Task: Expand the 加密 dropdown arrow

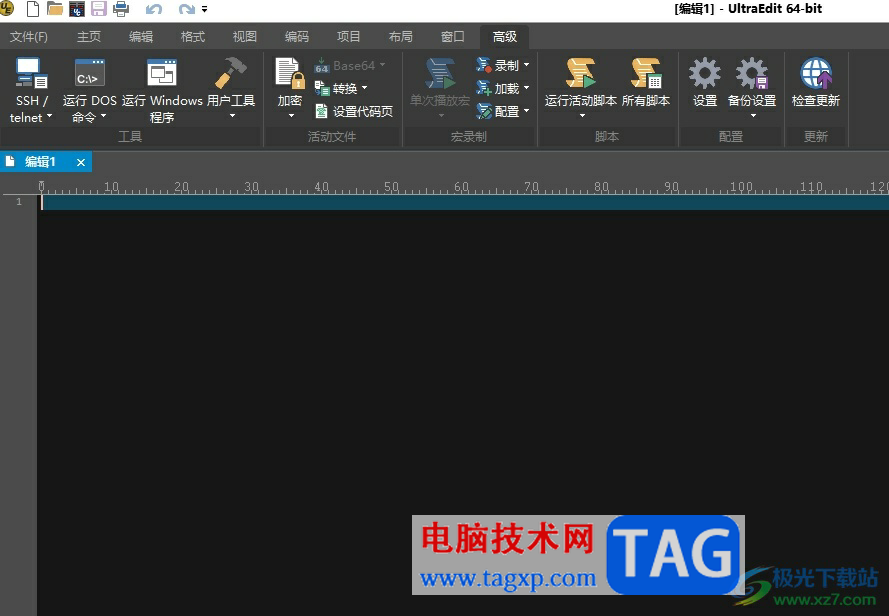Action: [x=291, y=116]
